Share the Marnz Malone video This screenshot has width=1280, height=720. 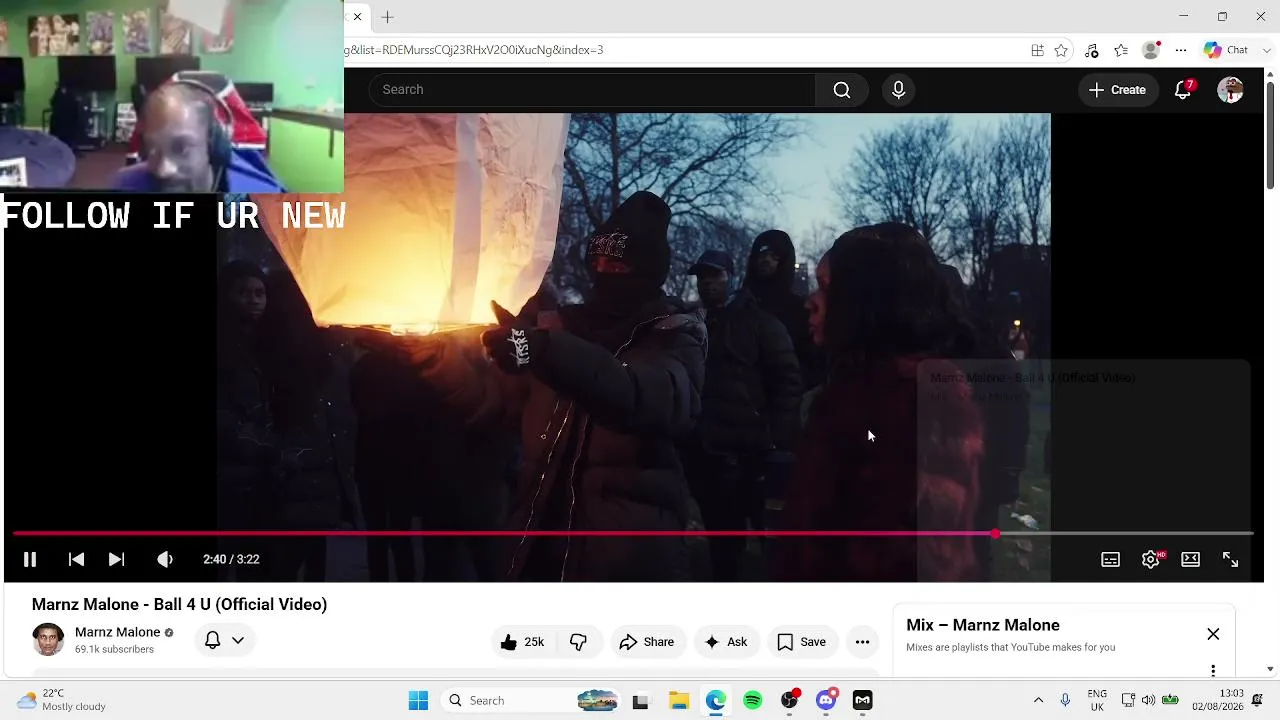coord(646,642)
